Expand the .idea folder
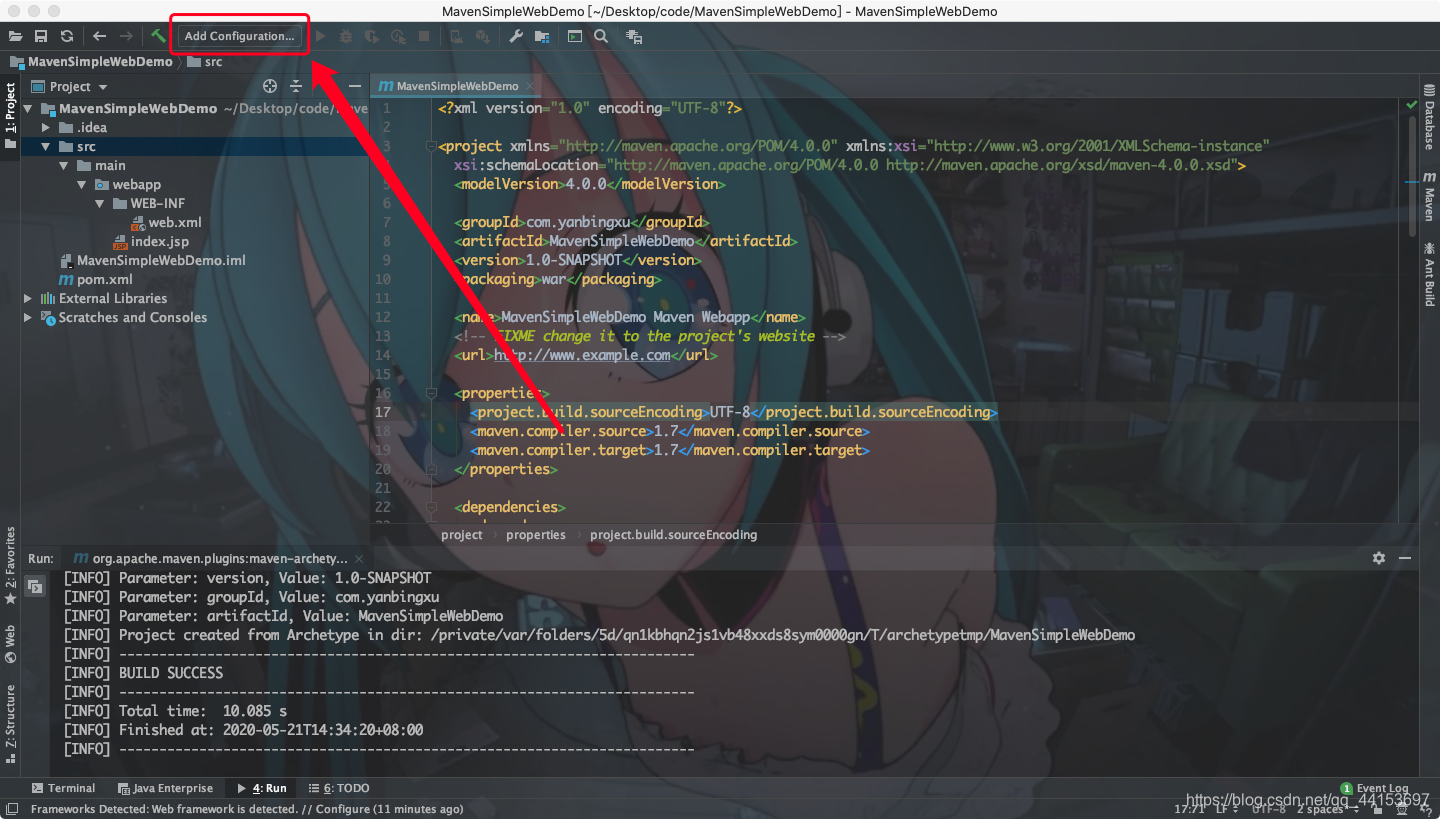This screenshot has height=819, width=1440. pos(45,127)
